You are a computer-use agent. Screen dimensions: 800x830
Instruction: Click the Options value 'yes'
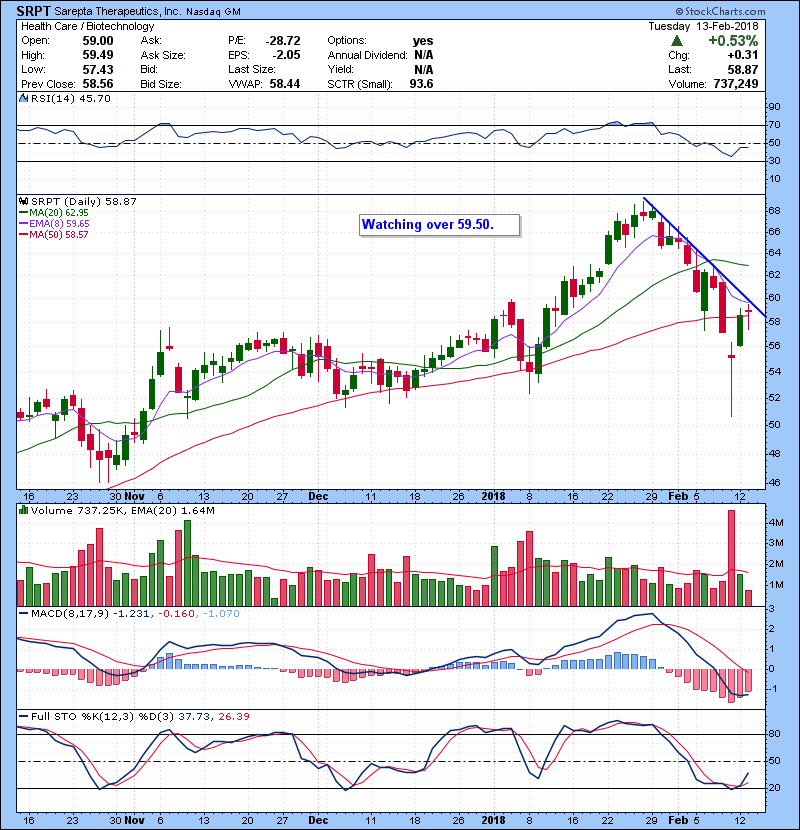pyautogui.click(x=423, y=41)
